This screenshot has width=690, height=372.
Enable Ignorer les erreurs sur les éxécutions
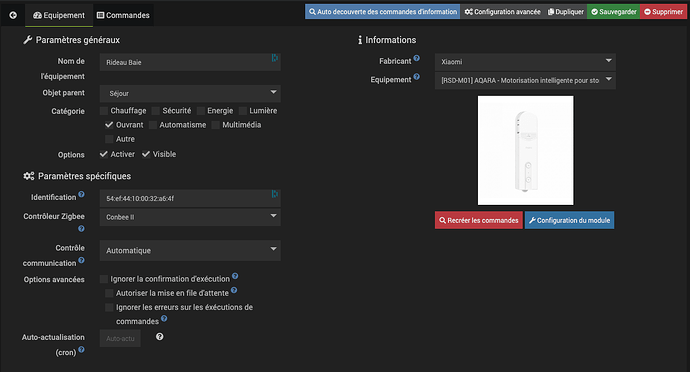pyautogui.click(x=109, y=307)
